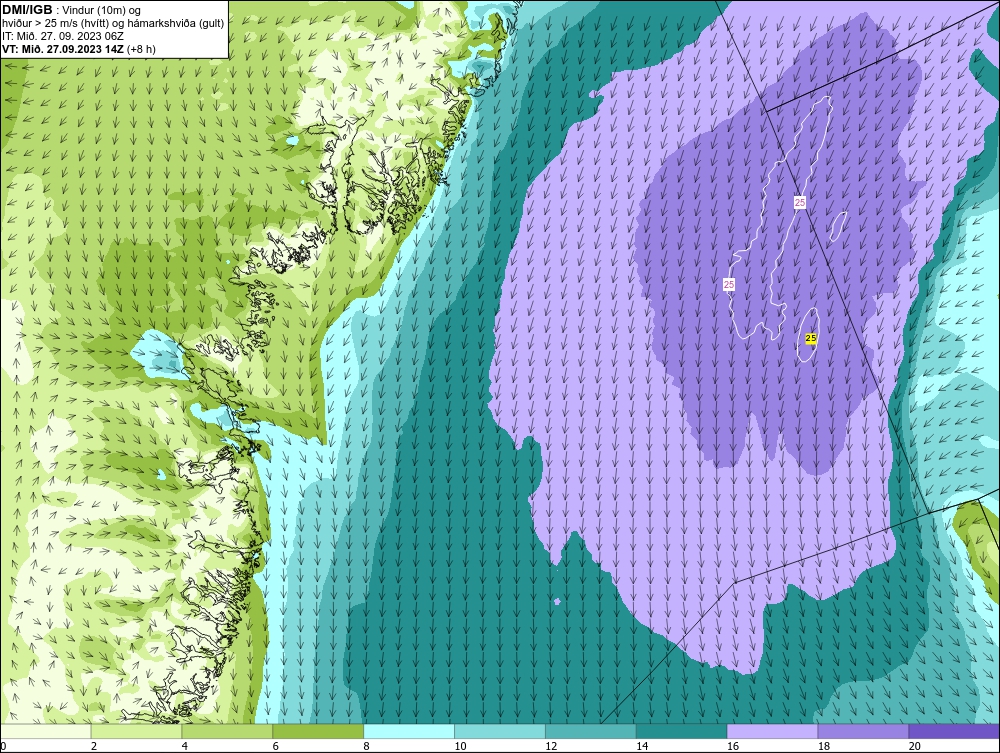Screen dimensions: 1000x753
Task: Click the "DMI/IGB" title text
Action: point(27,10)
